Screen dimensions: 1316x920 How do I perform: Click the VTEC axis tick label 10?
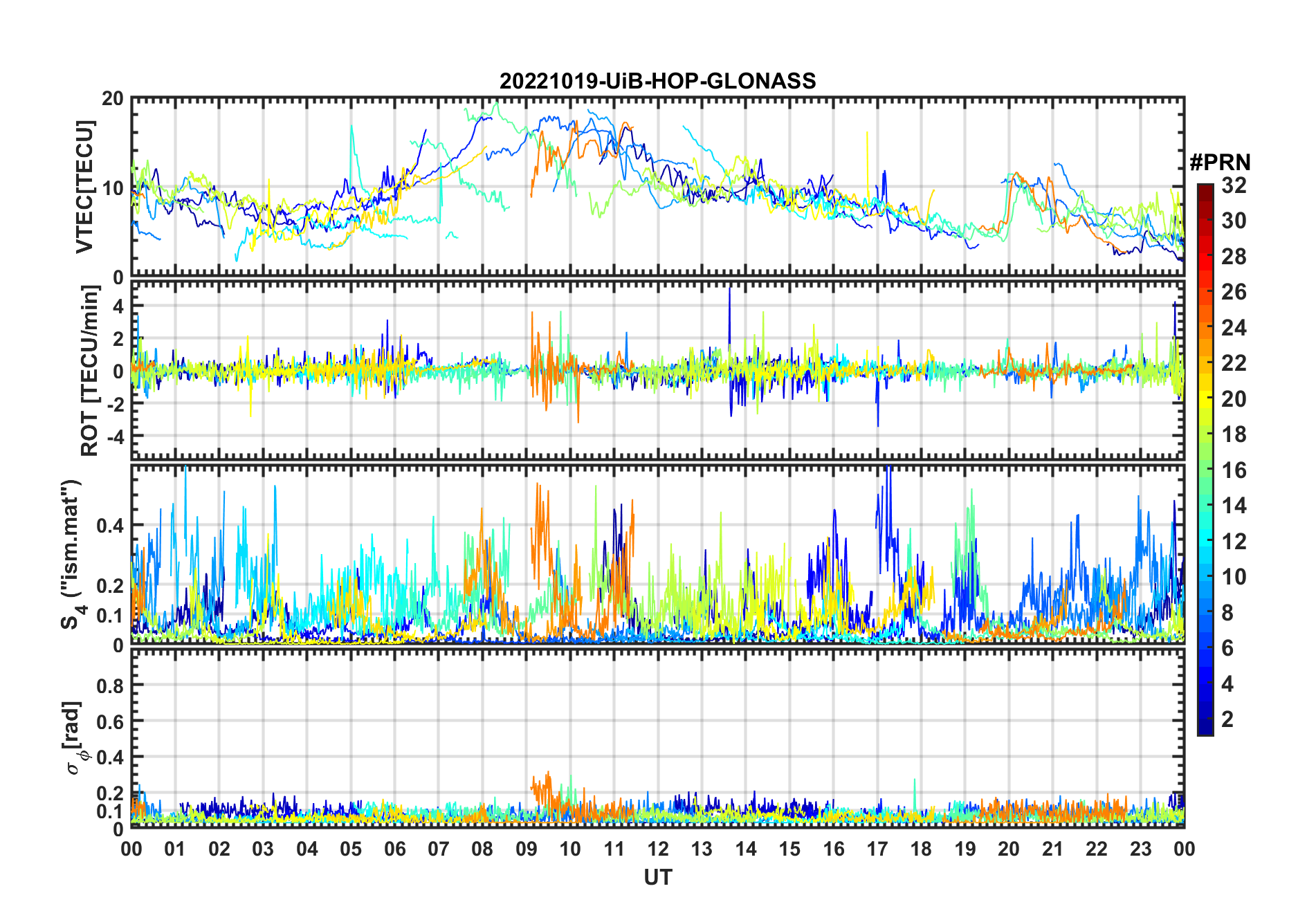[113, 187]
